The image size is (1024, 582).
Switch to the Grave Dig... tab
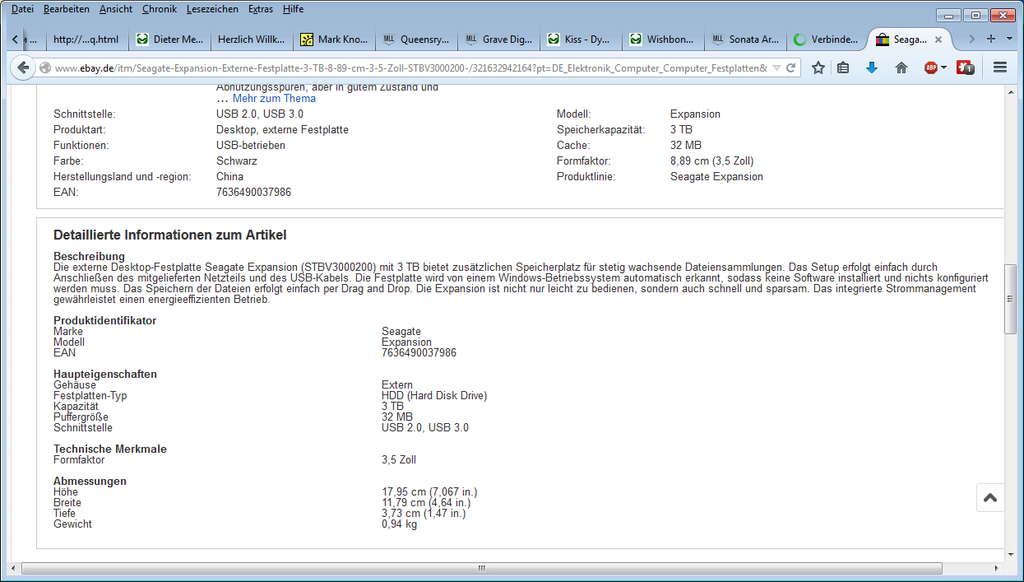[499, 40]
